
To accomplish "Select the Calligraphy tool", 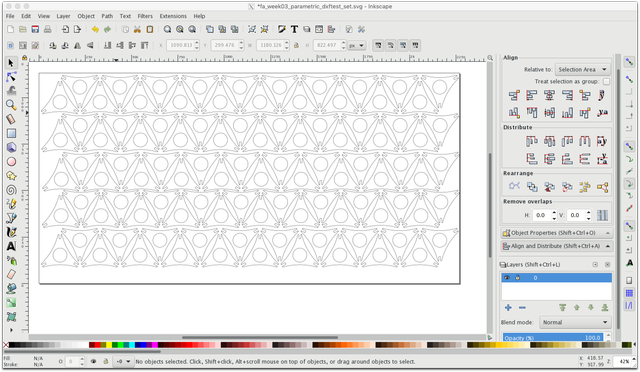I will tap(11, 232).
